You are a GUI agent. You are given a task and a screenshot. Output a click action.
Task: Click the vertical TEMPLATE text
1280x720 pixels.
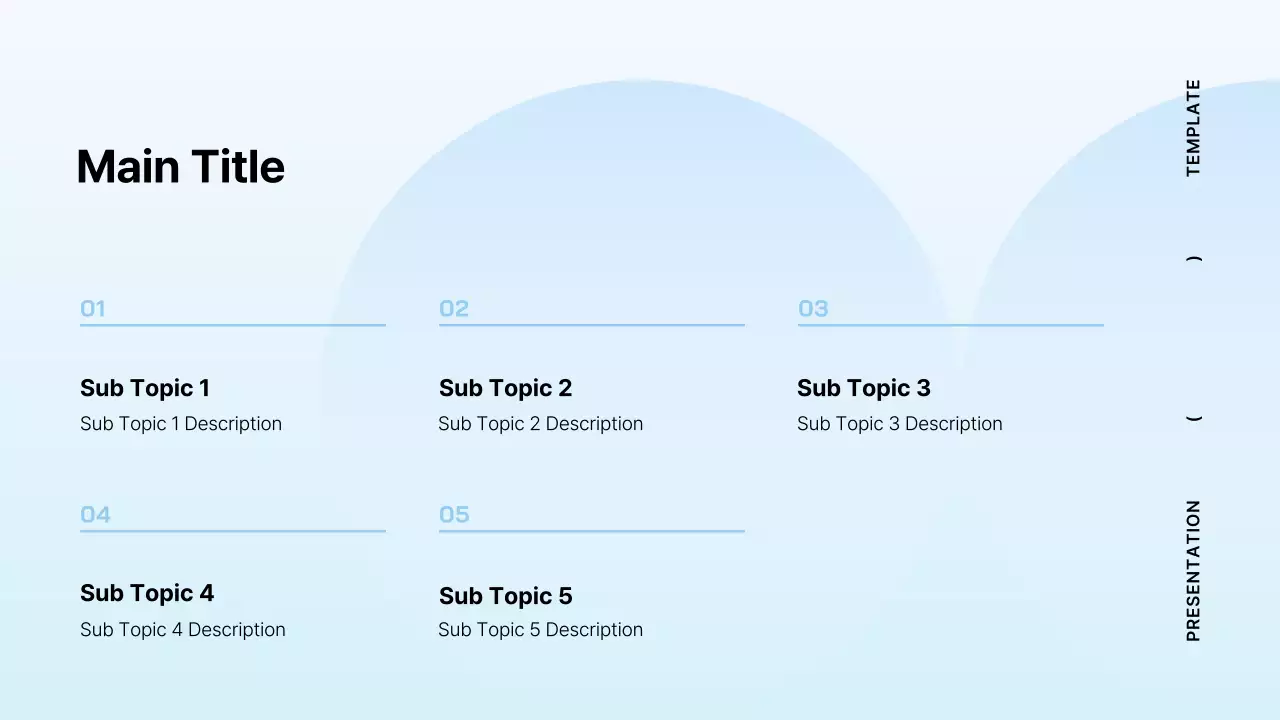click(1193, 128)
